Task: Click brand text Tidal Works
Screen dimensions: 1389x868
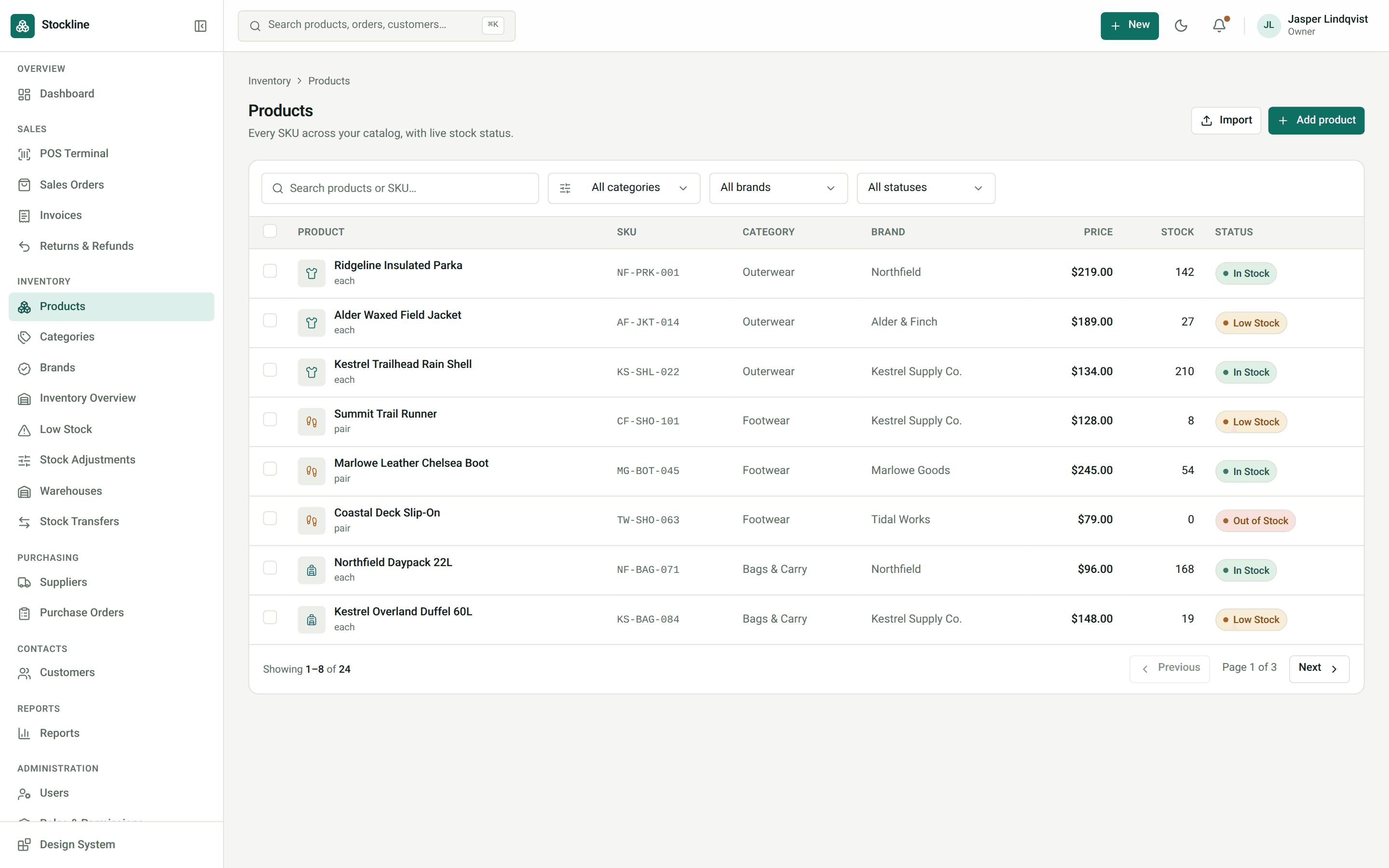Action: coord(900,519)
